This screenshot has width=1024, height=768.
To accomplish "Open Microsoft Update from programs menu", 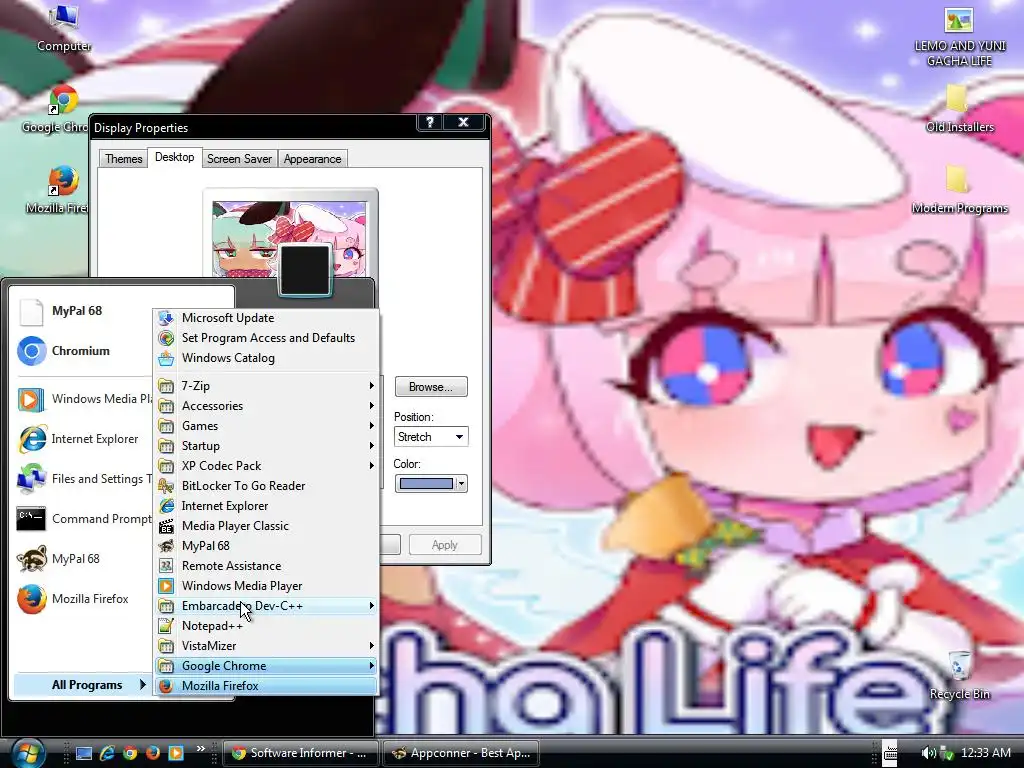I will 266,318.
